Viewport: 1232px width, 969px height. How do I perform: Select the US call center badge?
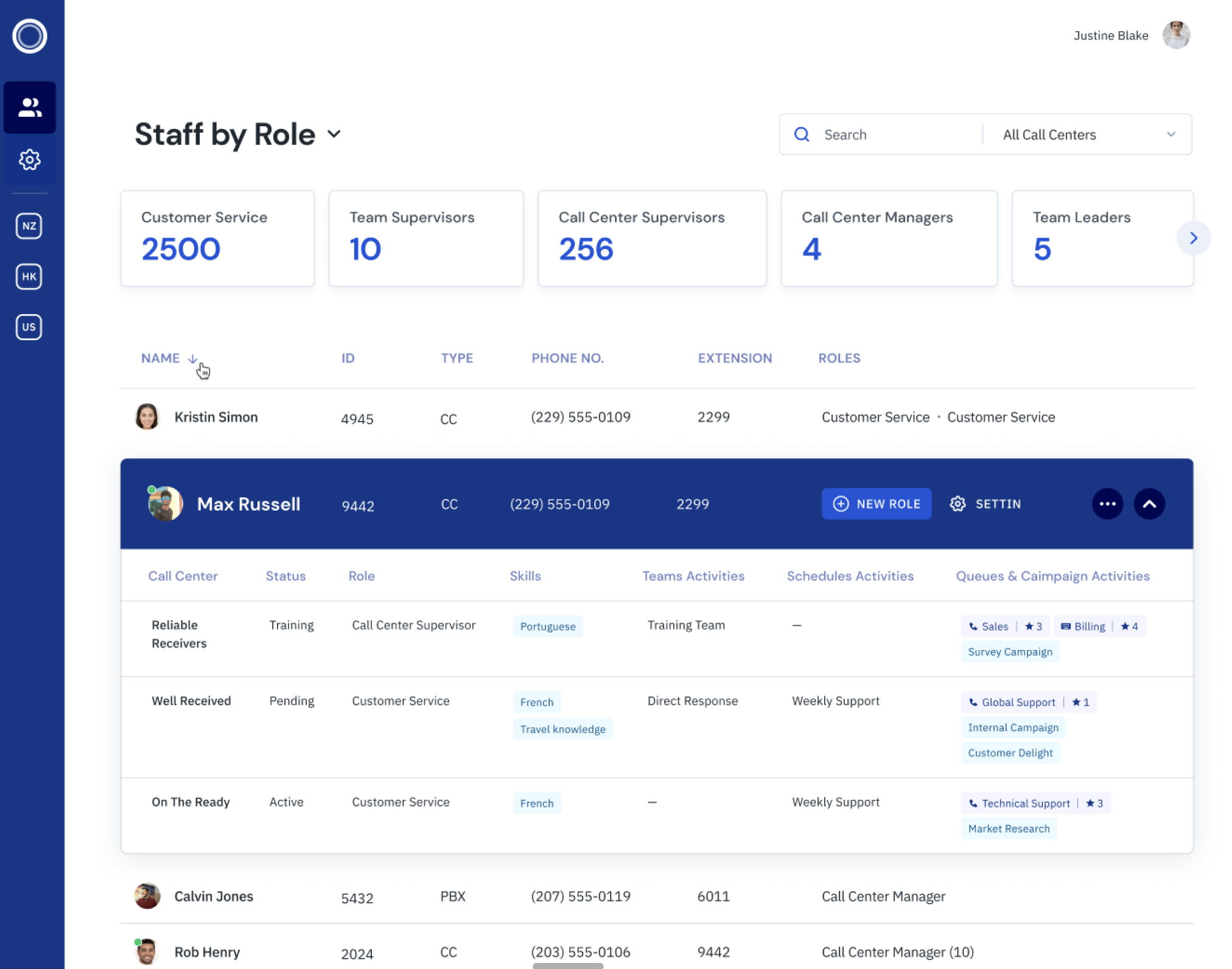[29, 327]
